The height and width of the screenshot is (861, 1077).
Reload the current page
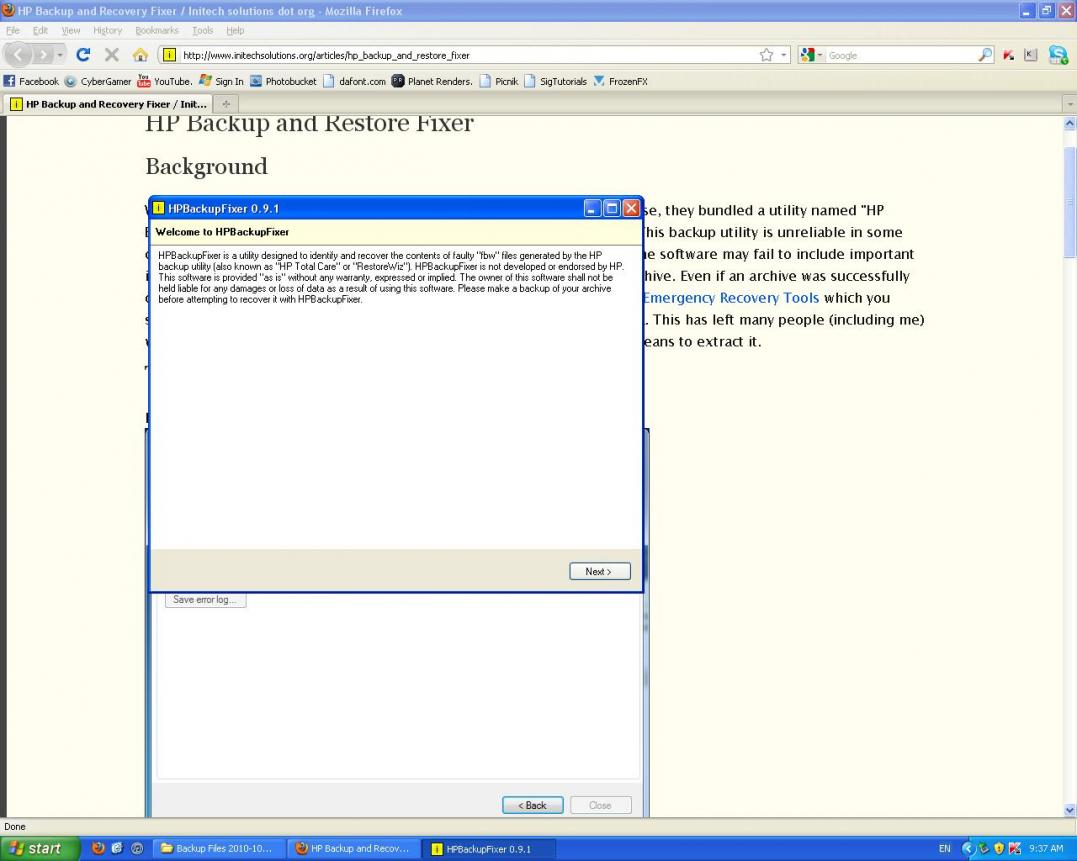(83, 55)
